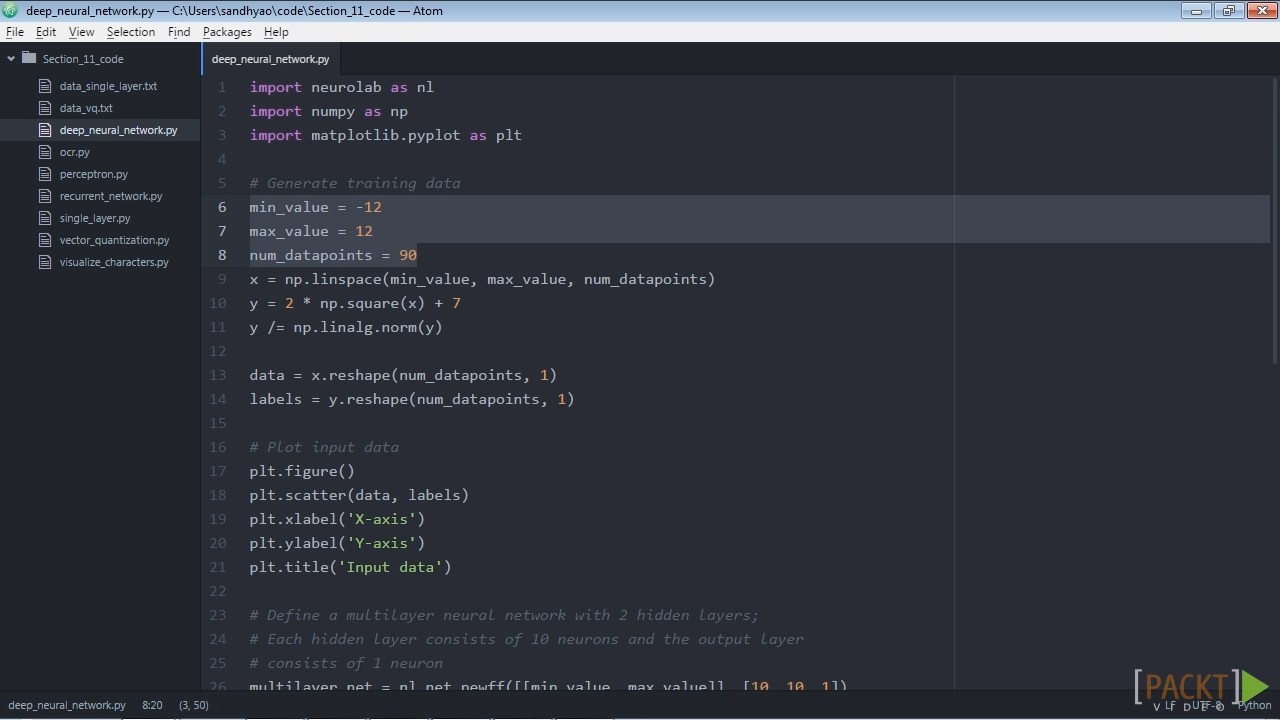Click deep_neural_network.py in the status bar
1280x720 pixels.
click(x=67, y=705)
